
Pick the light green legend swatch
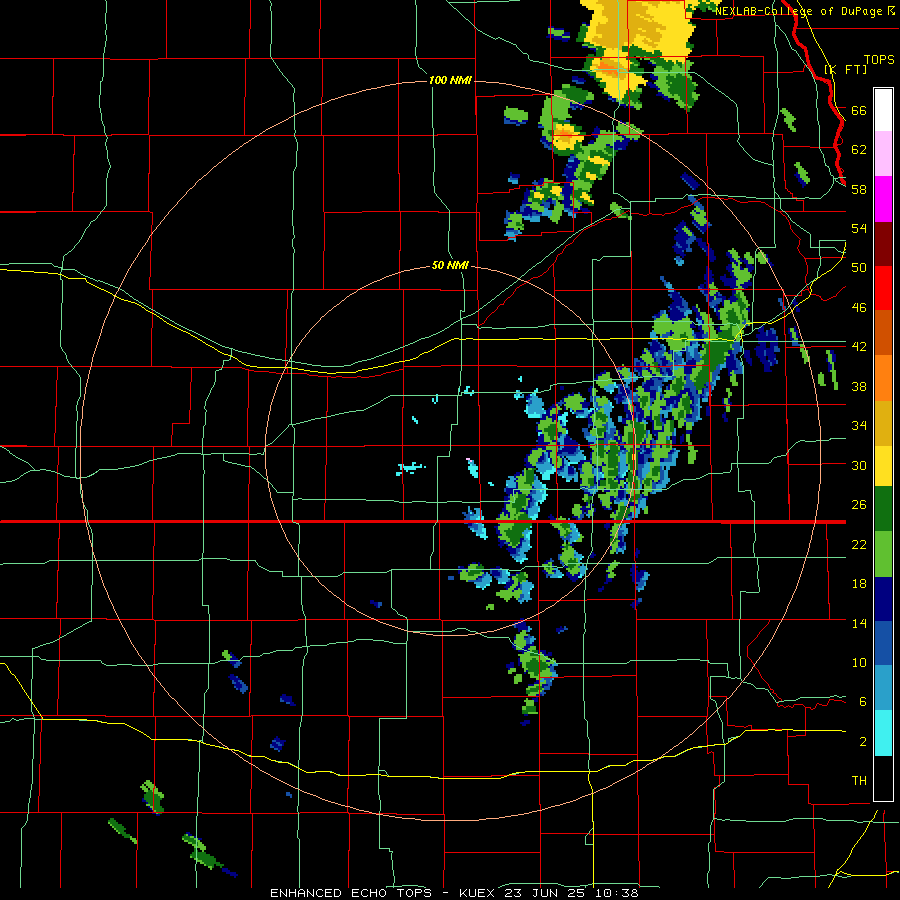[x=883, y=554]
